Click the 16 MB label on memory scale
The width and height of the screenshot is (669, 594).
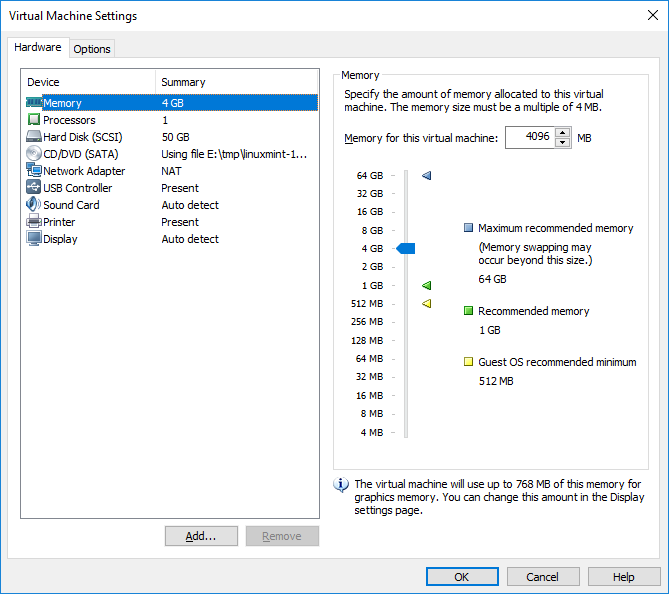point(369,396)
